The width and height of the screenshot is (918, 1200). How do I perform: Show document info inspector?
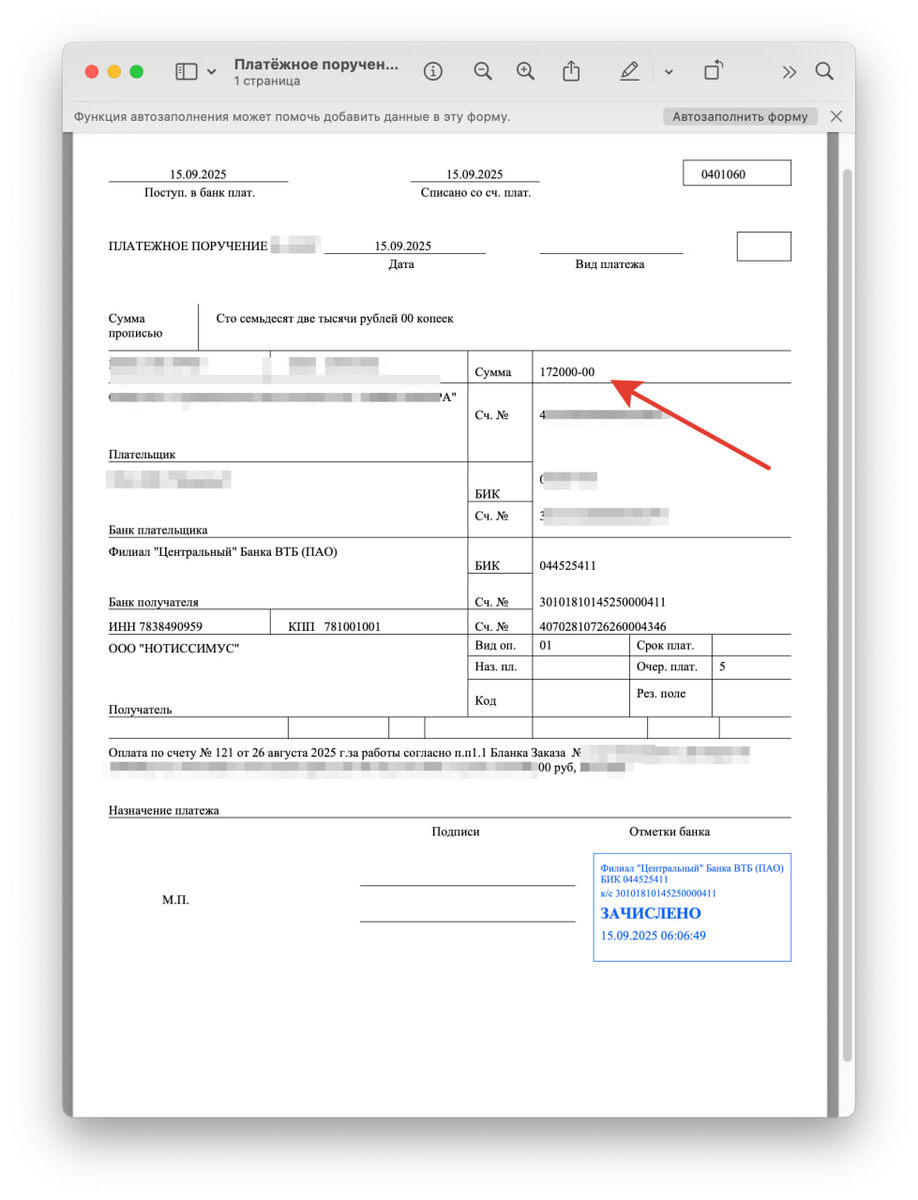433,71
